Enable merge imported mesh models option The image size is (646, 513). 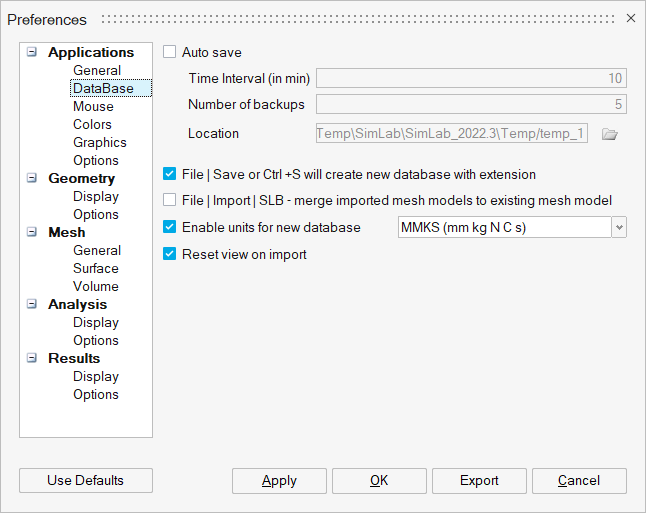point(169,200)
